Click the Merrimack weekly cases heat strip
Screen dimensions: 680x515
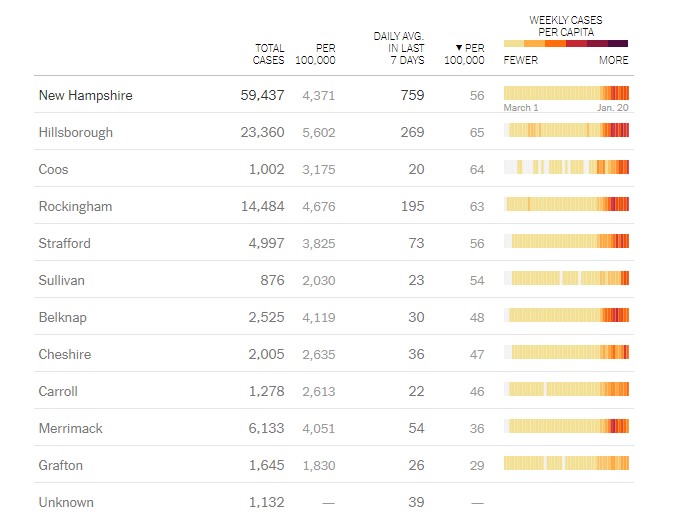tap(567, 426)
